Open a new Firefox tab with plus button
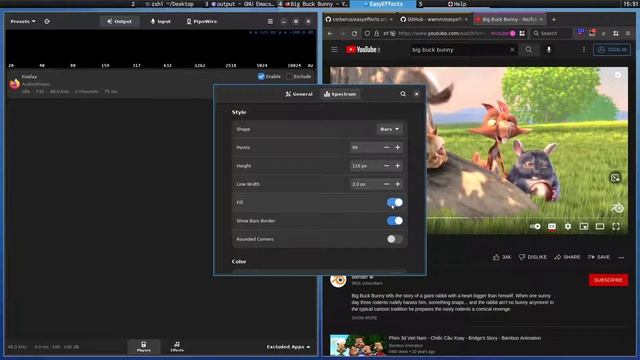The width and height of the screenshot is (640, 360). 554,19
